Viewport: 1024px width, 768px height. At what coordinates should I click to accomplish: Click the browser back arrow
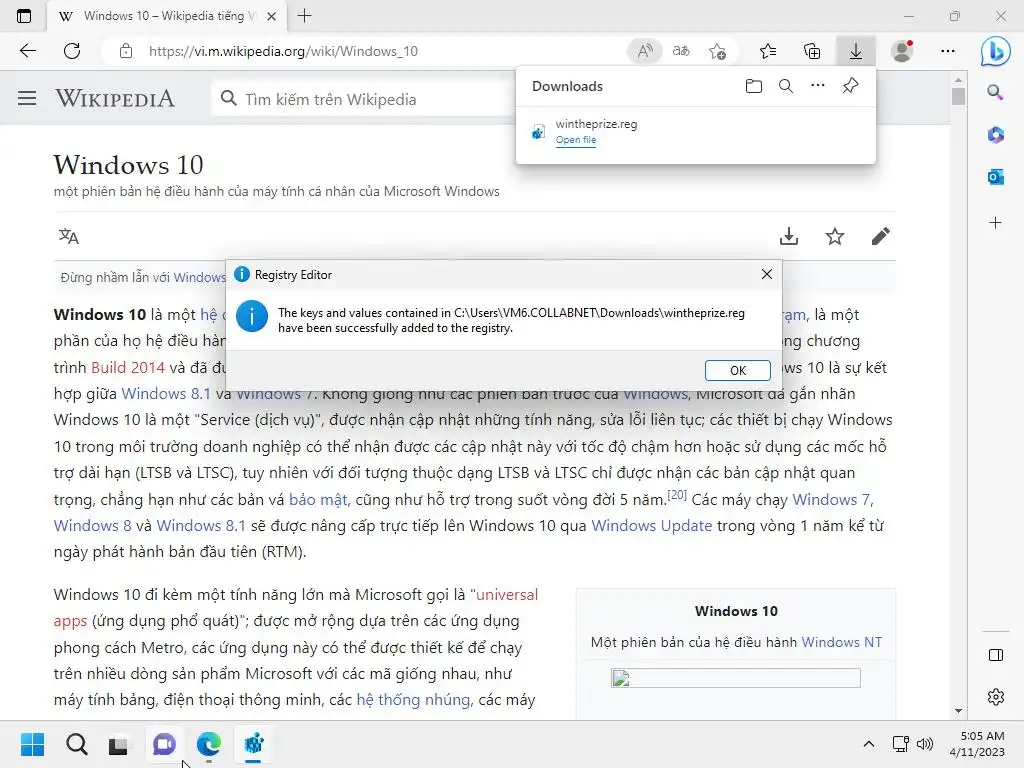click(x=28, y=51)
